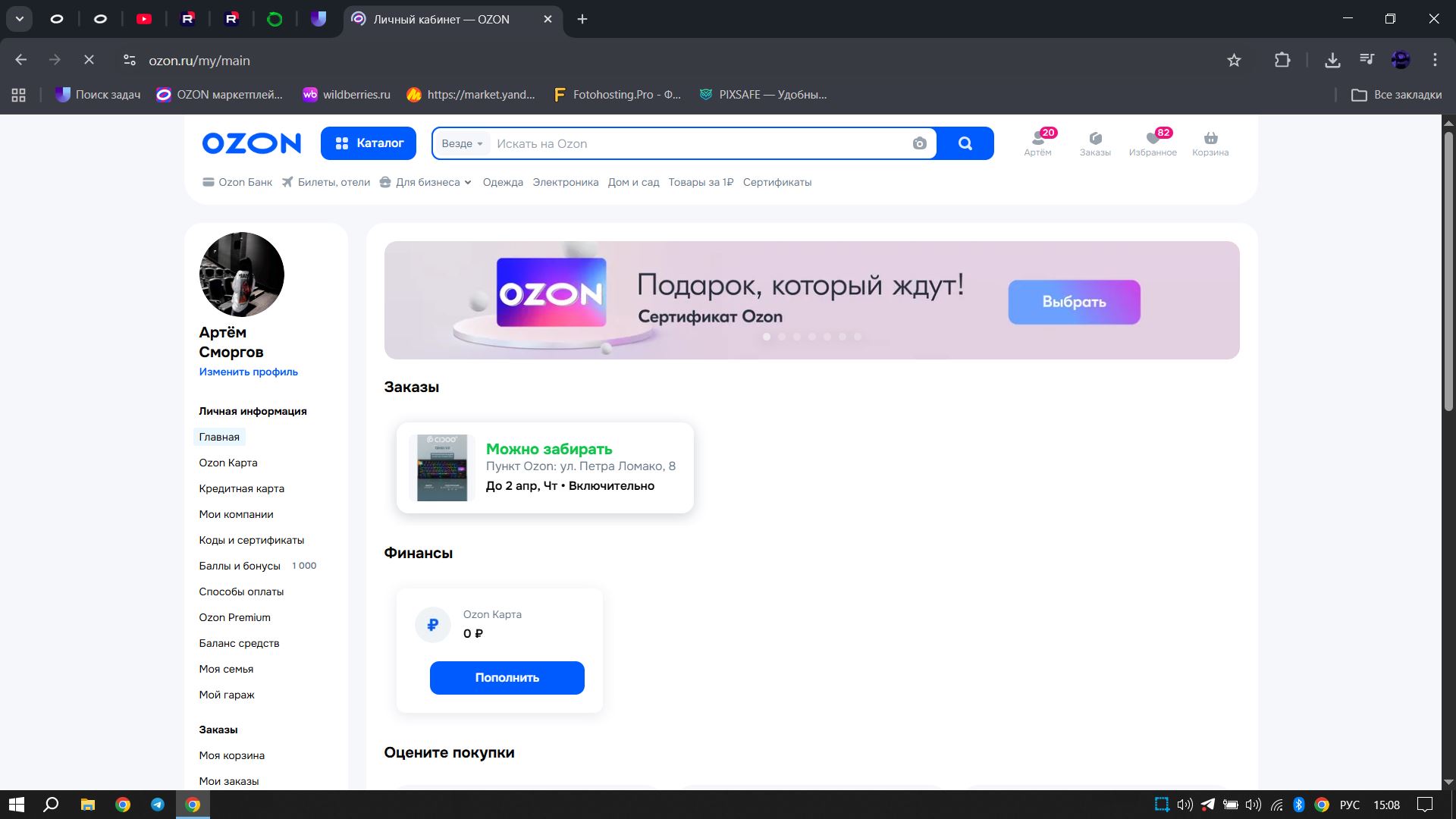Click the Пополнить button
Image resolution: width=1456 pixels, height=819 pixels.
pos(507,678)
